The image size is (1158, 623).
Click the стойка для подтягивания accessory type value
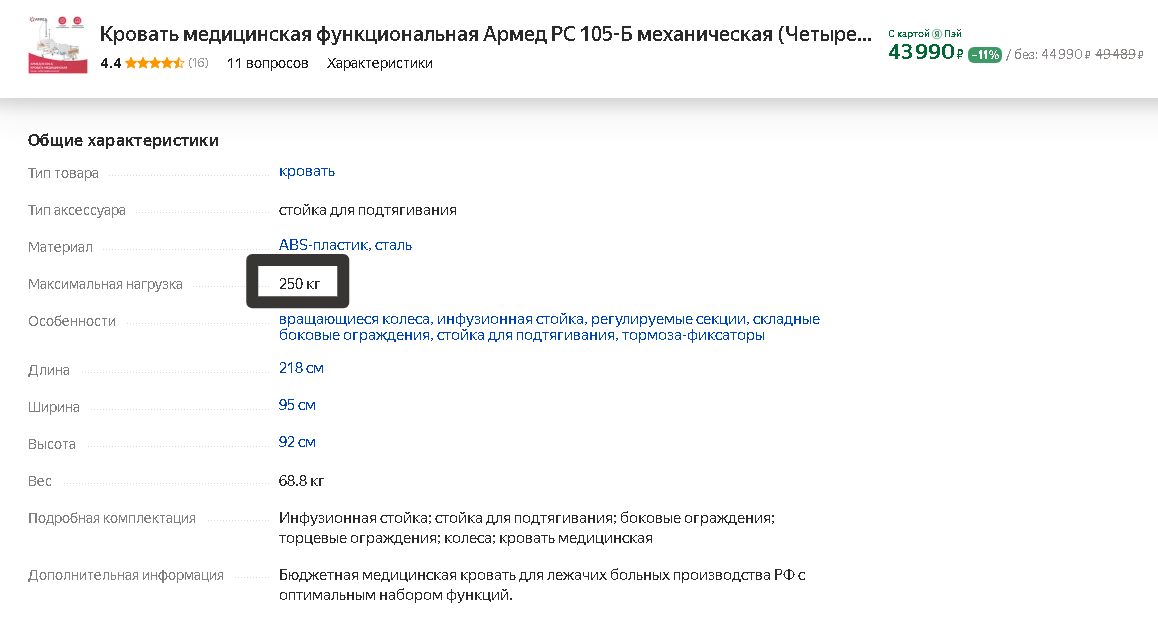pyautogui.click(x=367, y=210)
